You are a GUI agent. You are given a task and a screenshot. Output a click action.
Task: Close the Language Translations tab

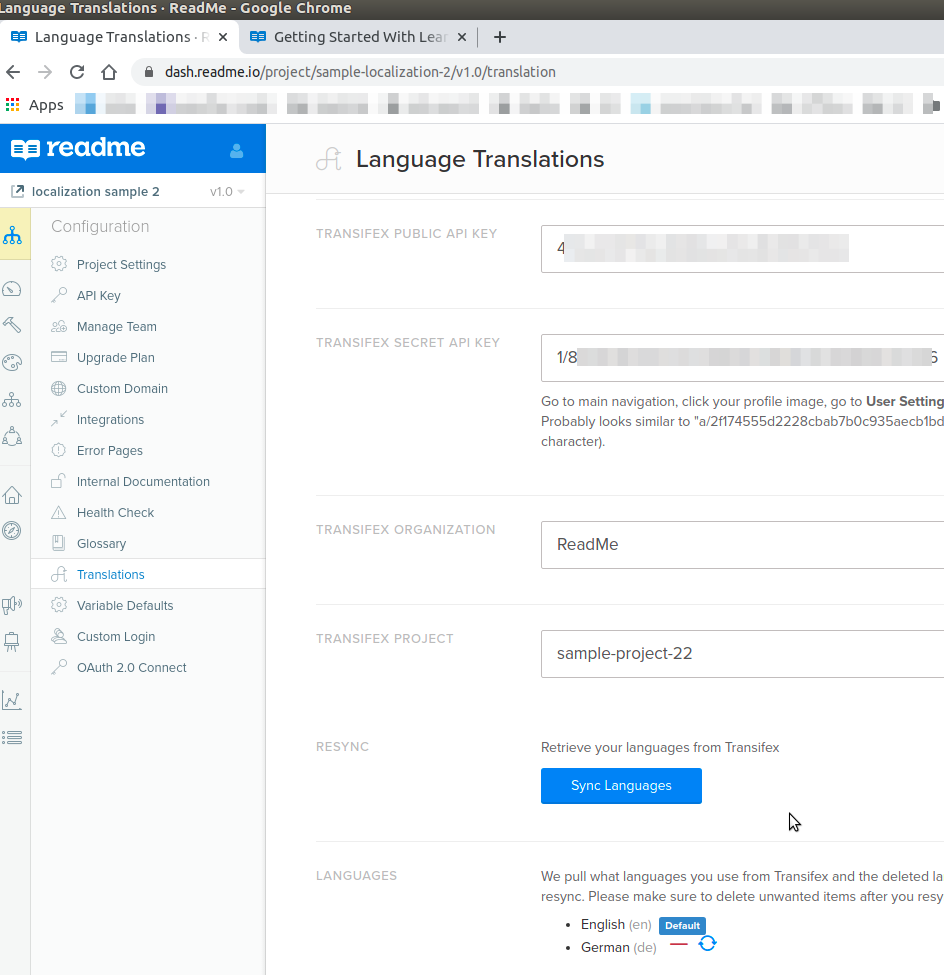pos(223,37)
